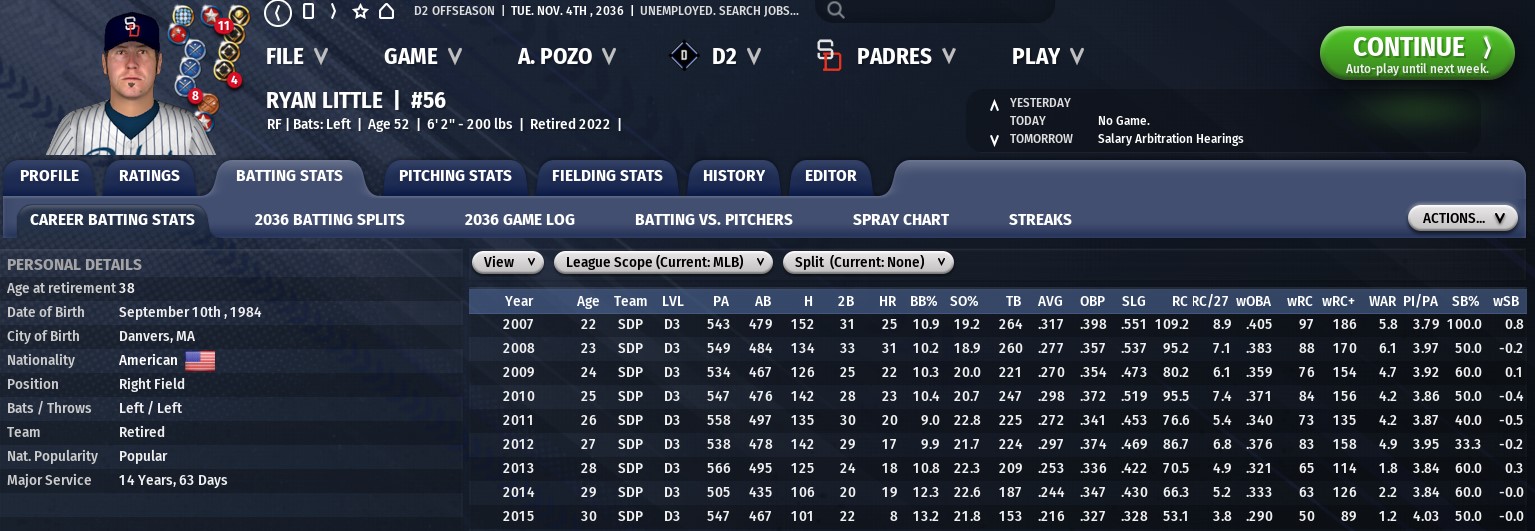Click the D2 league diamond logo
Image resolution: width=1535 pixels, height=531 pixels.
[684, 57]
